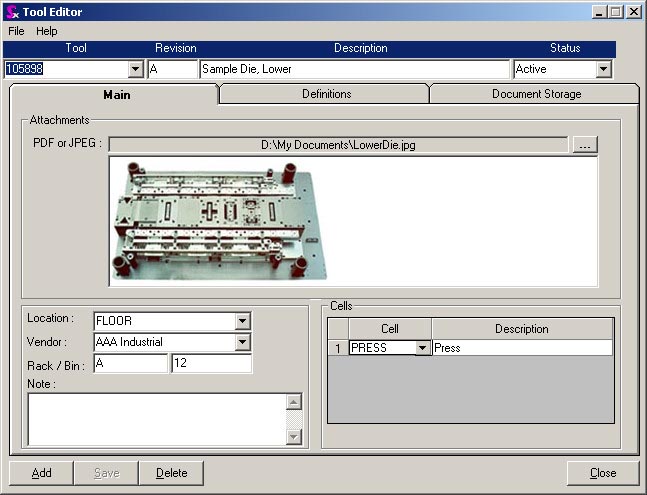Open the Location dropdown showing FLOOR
Viewport: 647px width, 495px height.
coord(242,321)
